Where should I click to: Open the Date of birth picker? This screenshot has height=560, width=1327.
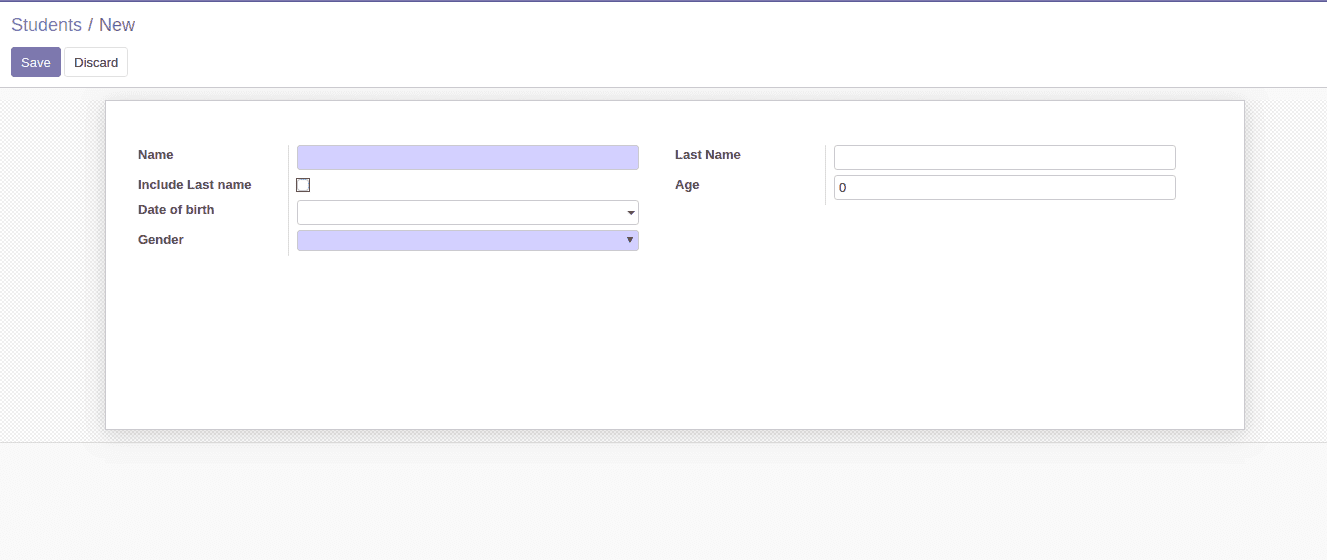[468, 212]
